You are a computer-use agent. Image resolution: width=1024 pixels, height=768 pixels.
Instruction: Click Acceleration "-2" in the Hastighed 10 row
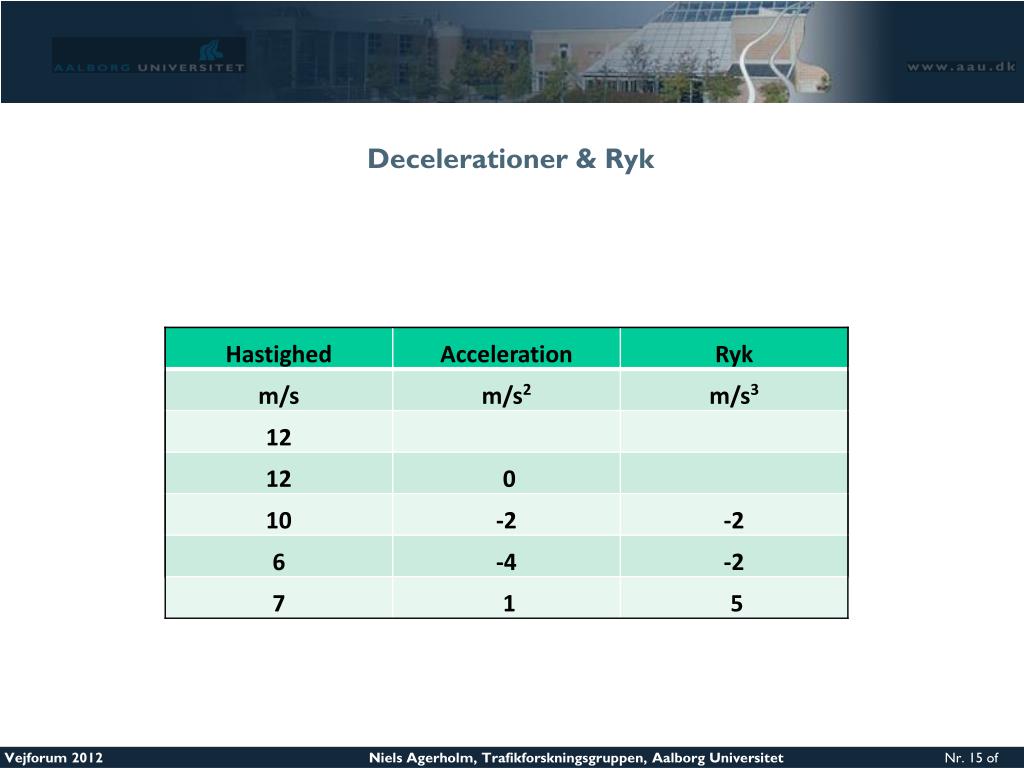[506, 520]
